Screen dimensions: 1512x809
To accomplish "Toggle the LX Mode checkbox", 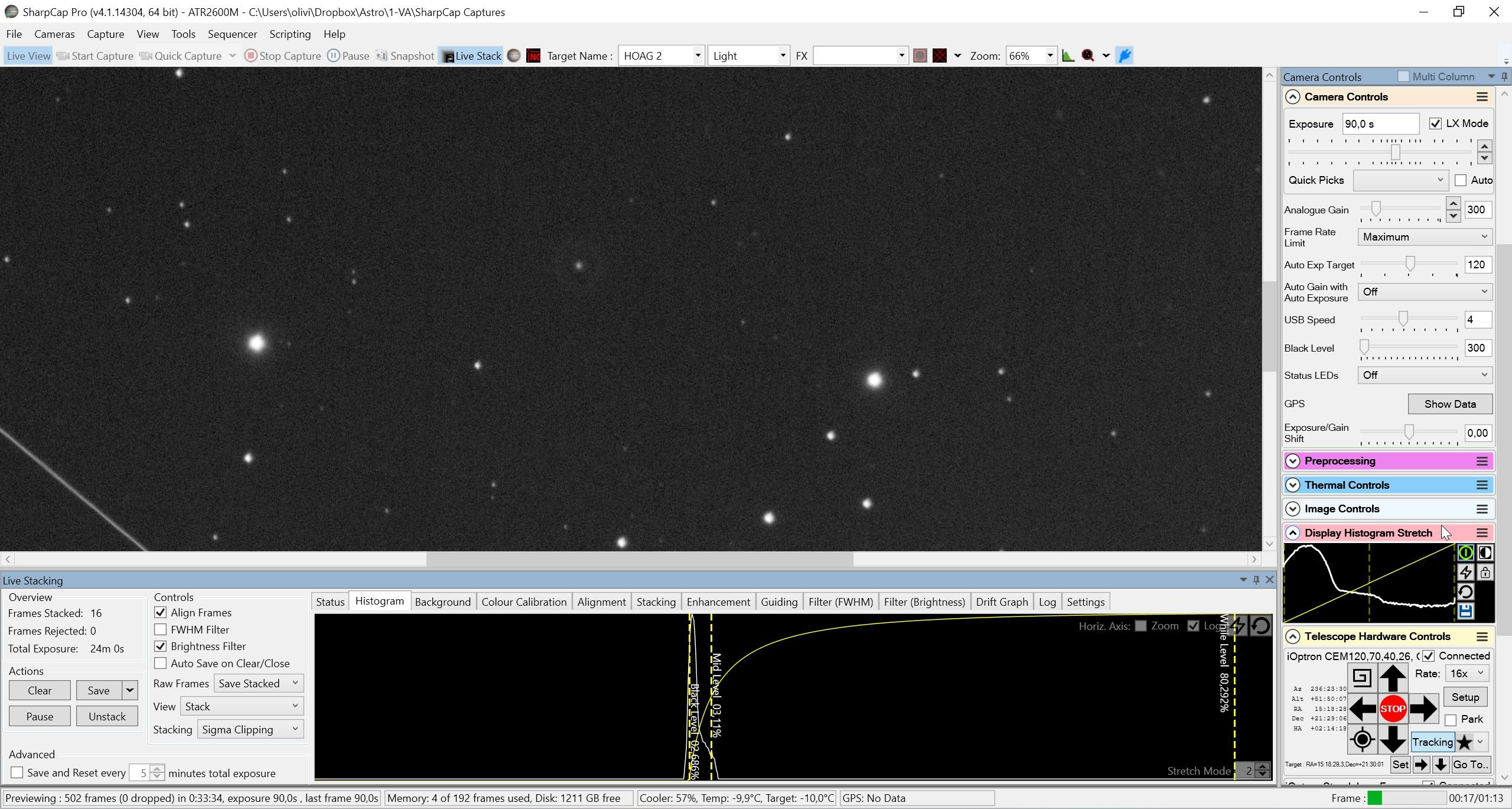I will pos(1435,124).
